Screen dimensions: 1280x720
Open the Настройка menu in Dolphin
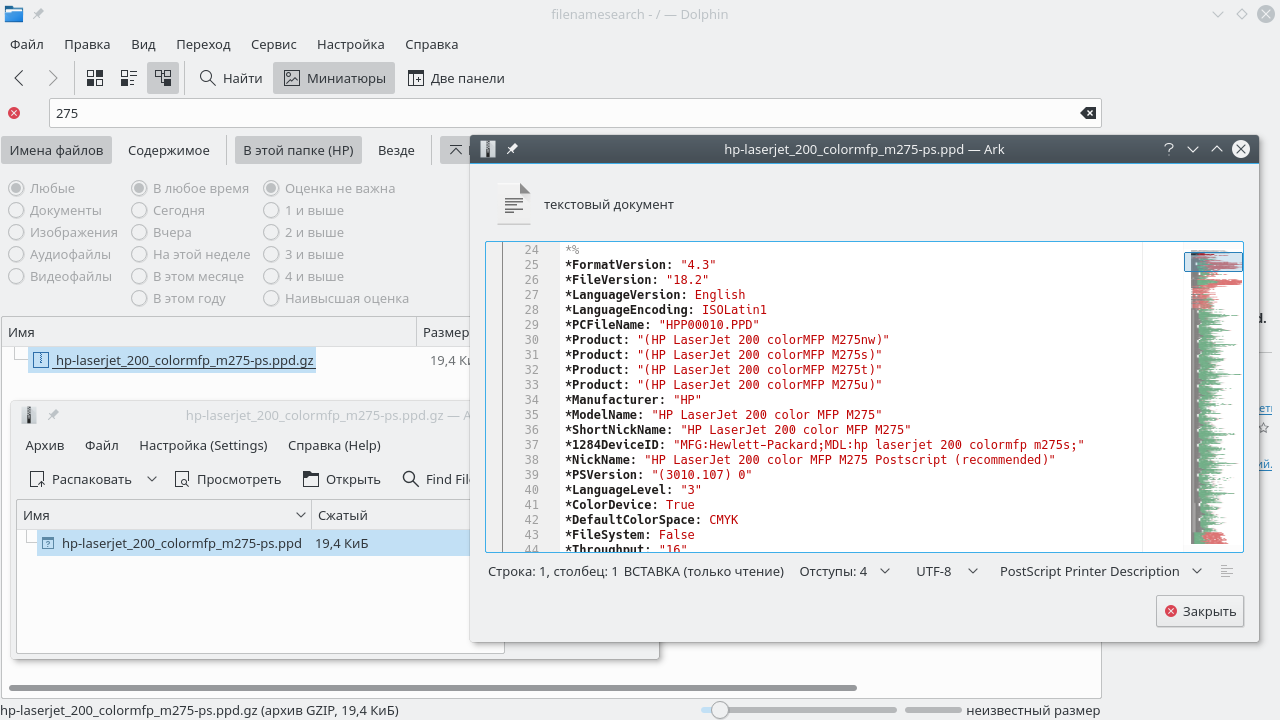351,44
